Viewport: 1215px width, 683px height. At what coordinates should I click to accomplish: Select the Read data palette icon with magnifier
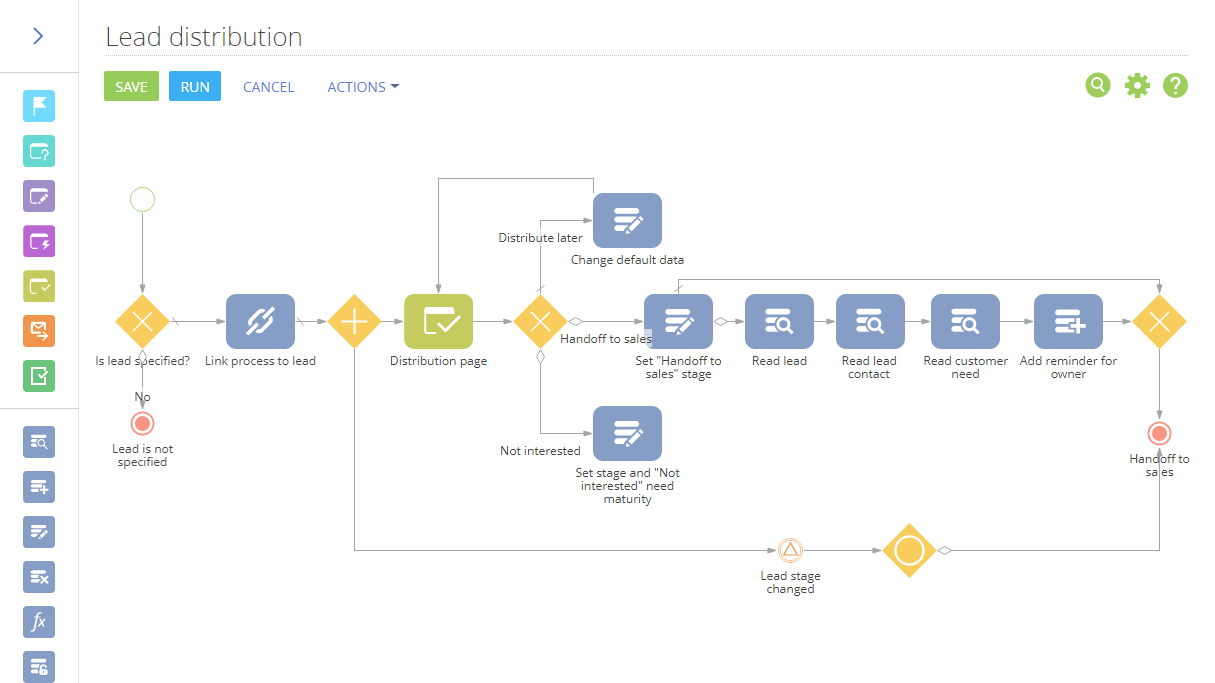tap(39, 441)
